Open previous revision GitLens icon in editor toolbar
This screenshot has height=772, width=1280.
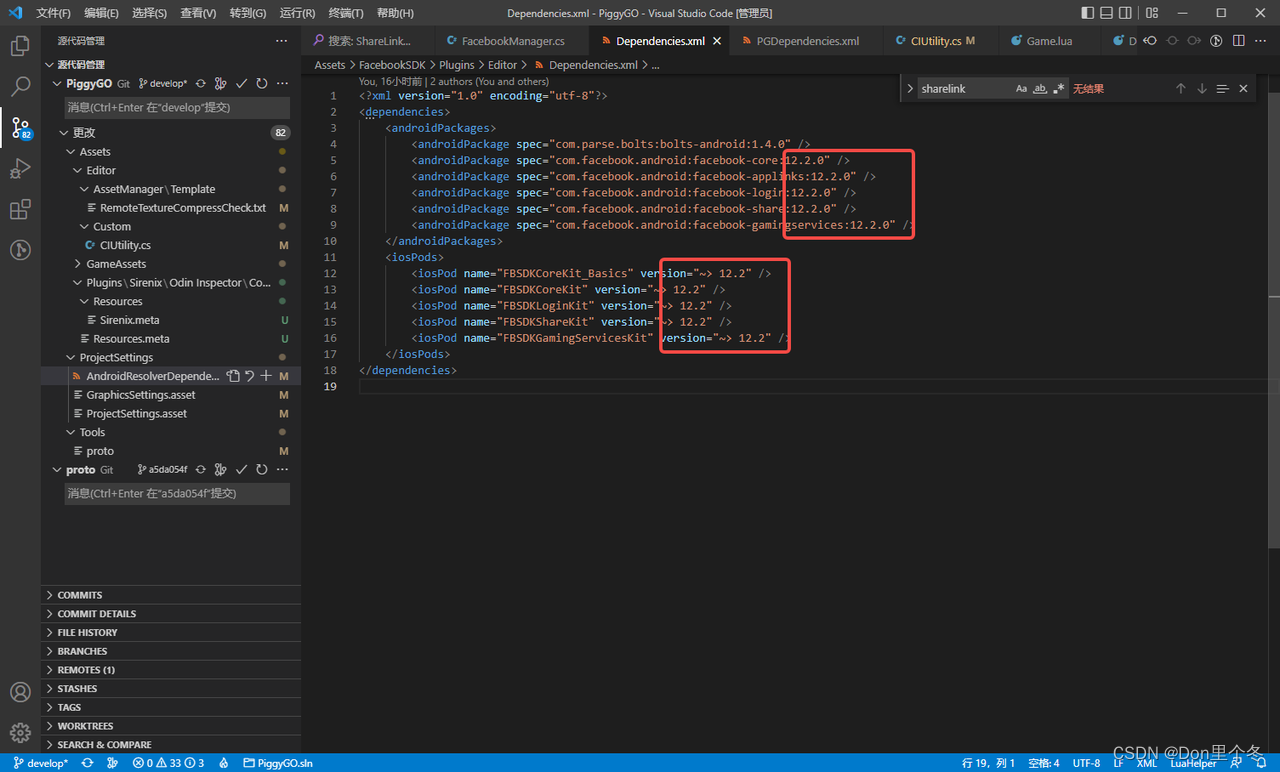point(1150,41)
